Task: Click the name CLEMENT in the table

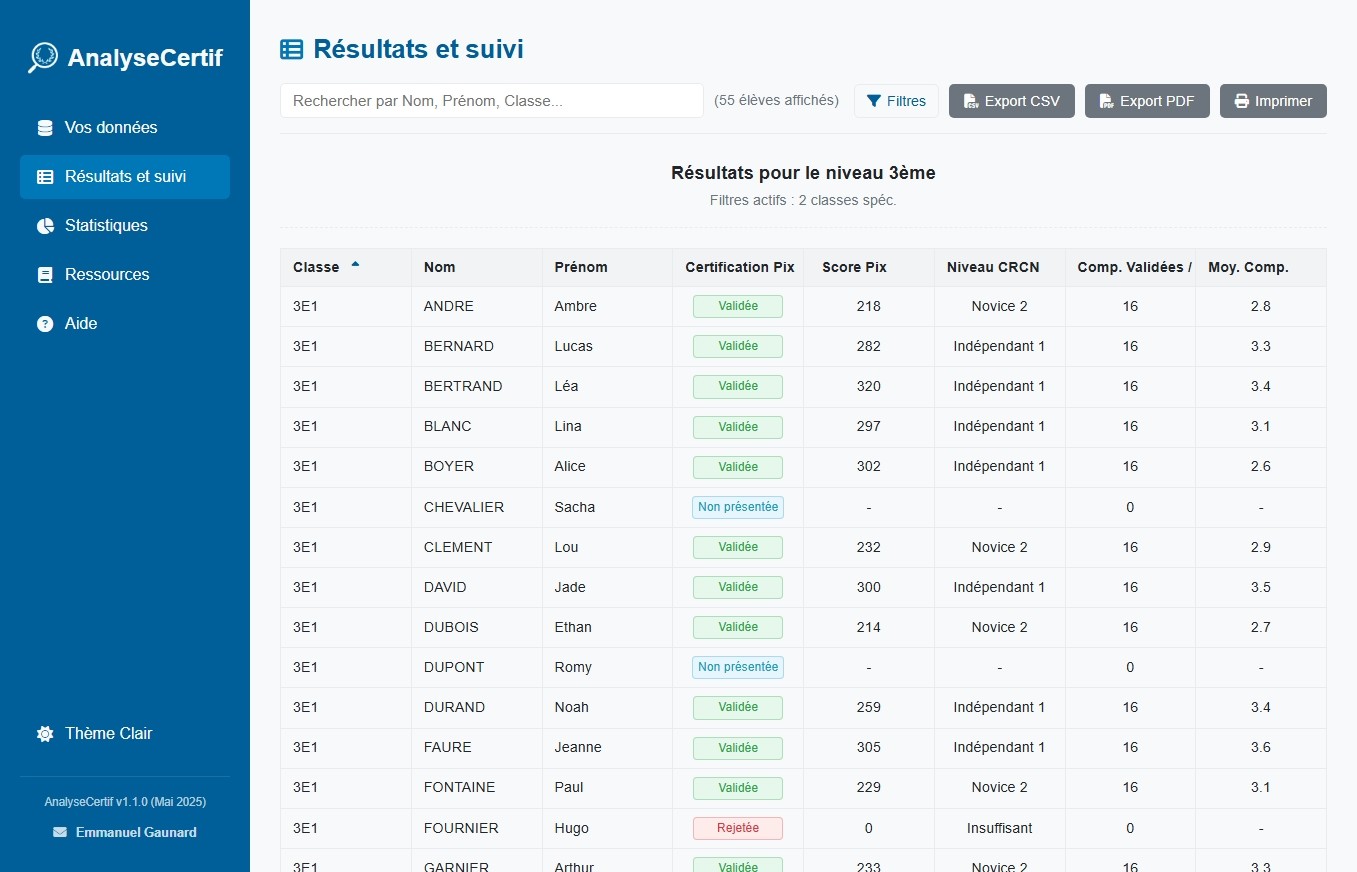Action: click(x=458, y=548)
